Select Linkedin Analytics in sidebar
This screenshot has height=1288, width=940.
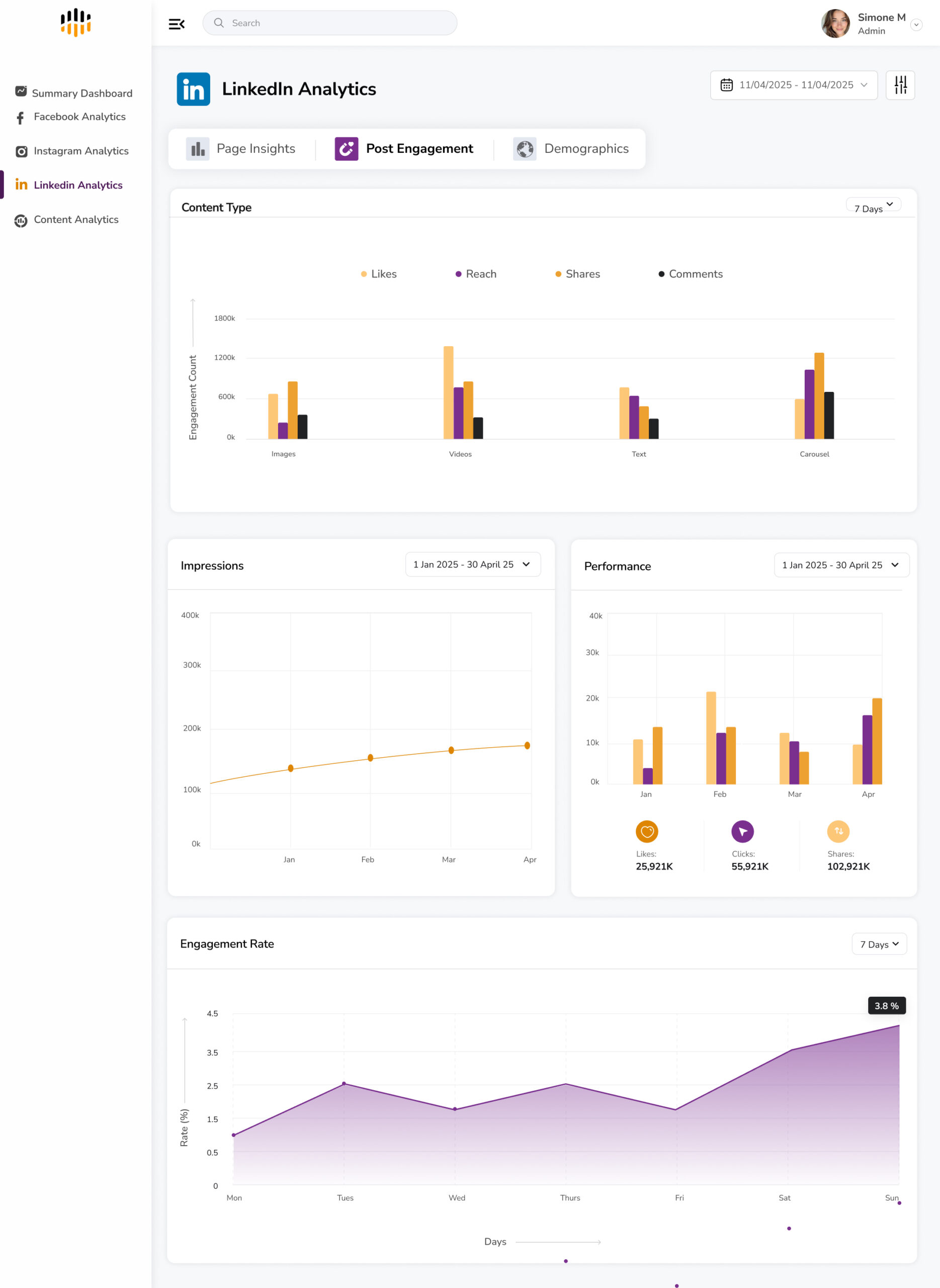pyautogui.click(x=69, y=185)
